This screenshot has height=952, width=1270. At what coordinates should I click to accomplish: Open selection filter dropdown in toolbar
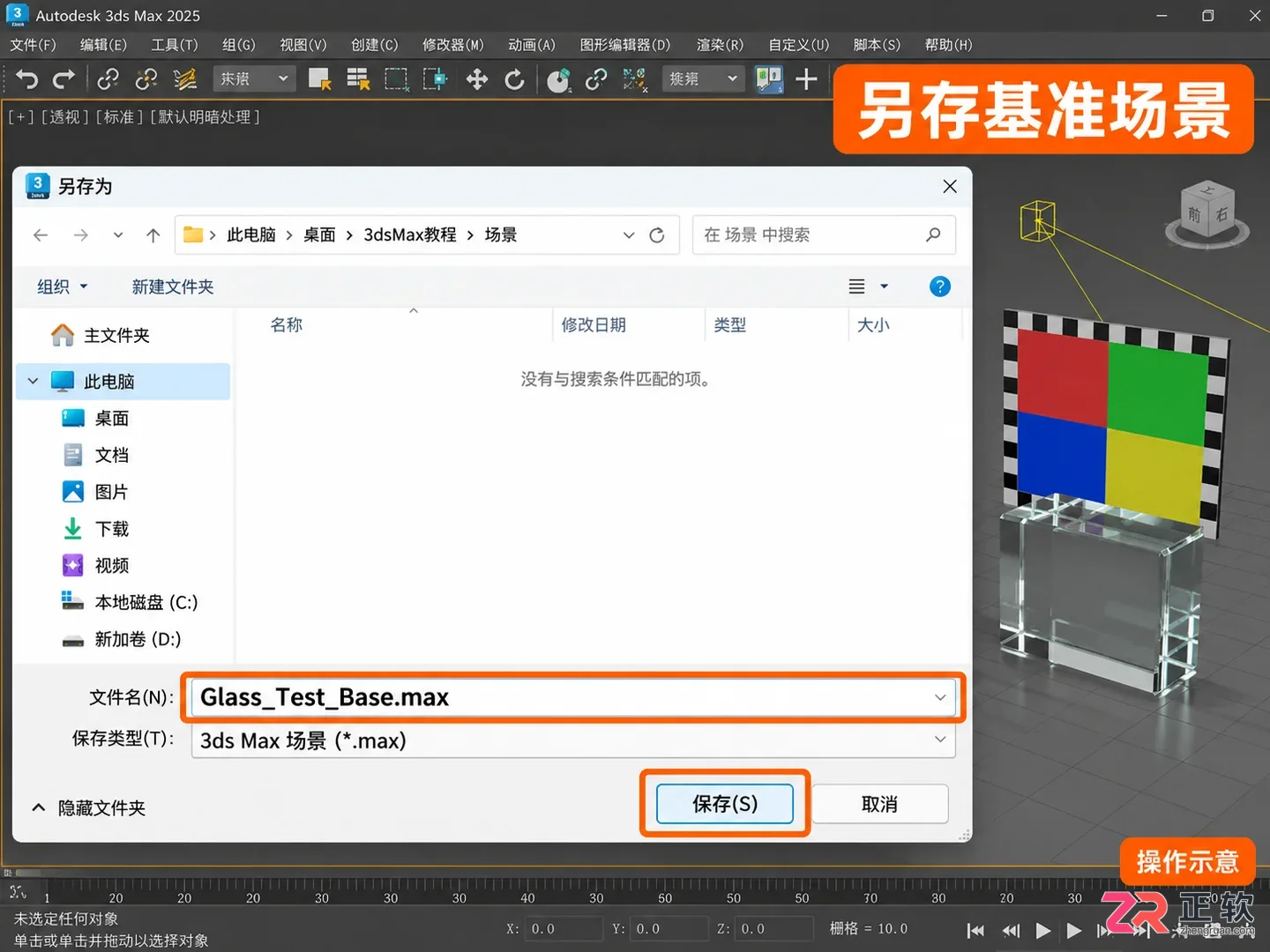coord(253,78)
